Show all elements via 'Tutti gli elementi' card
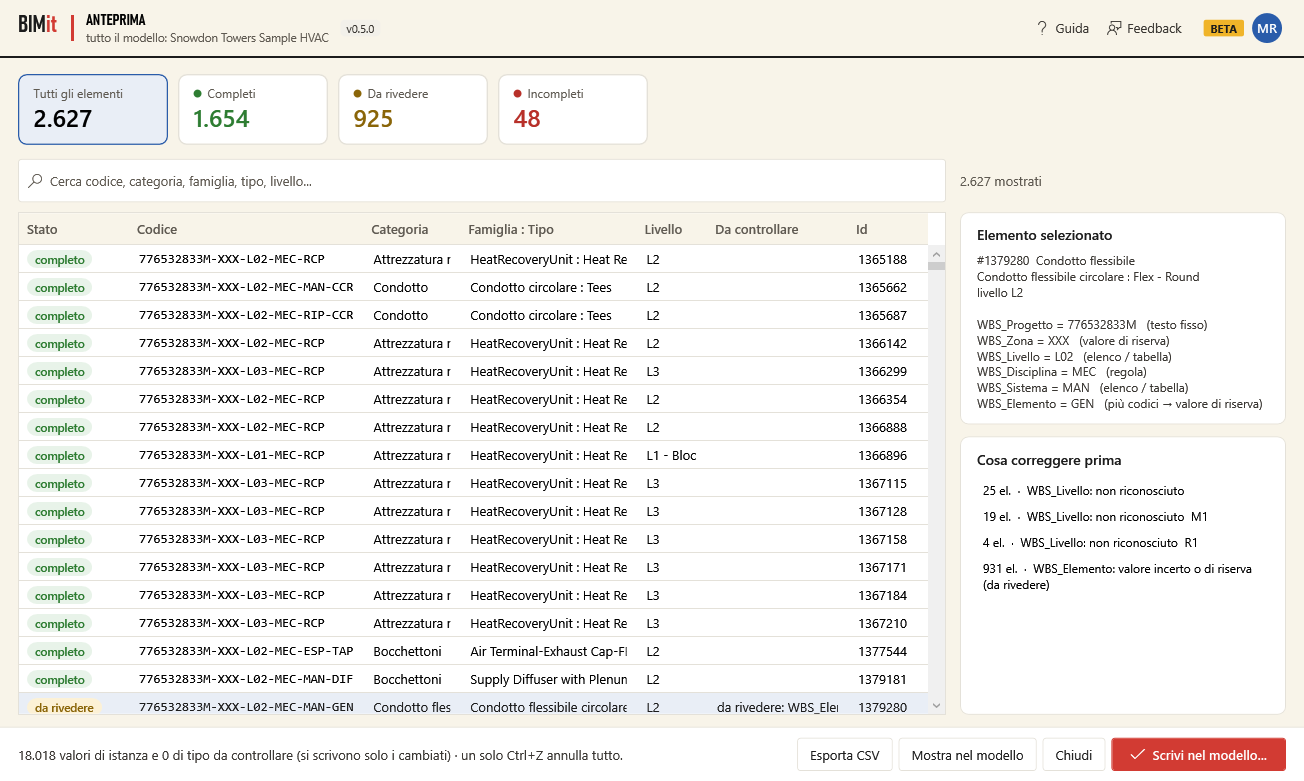 pyautogui.click(x=93, y=109)
